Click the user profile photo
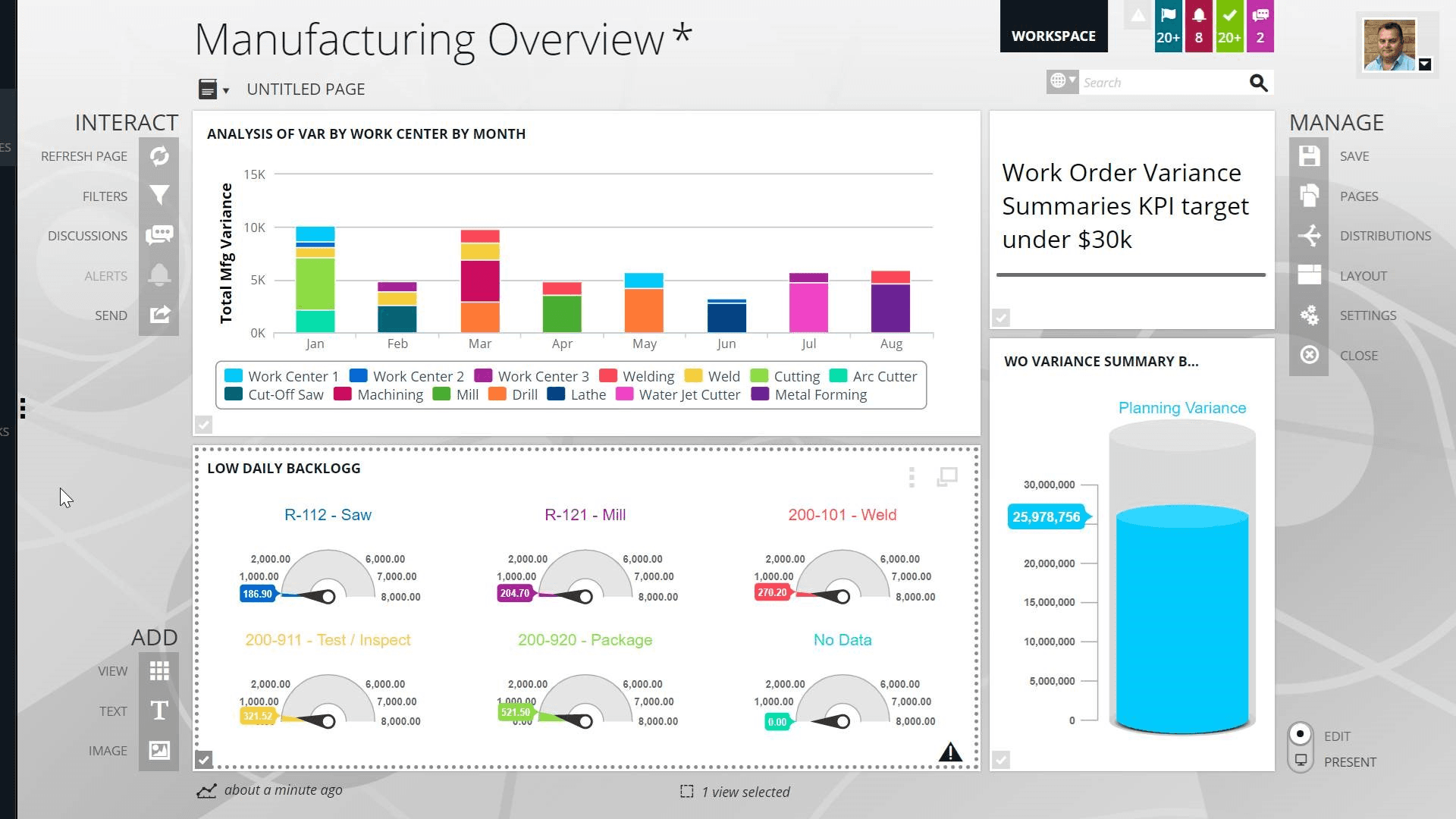 [1389, 45]
